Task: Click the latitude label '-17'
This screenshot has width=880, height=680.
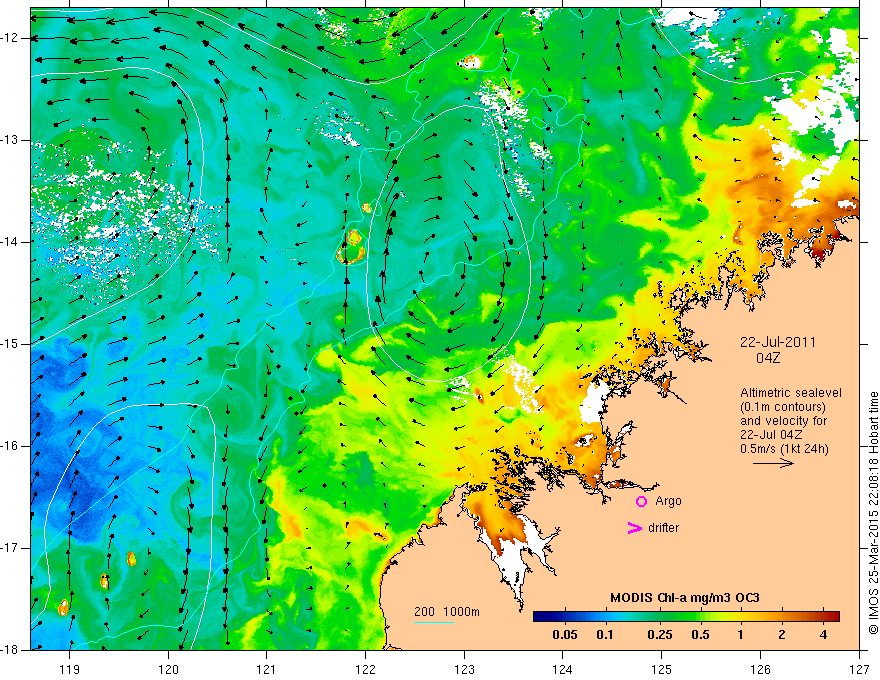Action: point(11,548)
